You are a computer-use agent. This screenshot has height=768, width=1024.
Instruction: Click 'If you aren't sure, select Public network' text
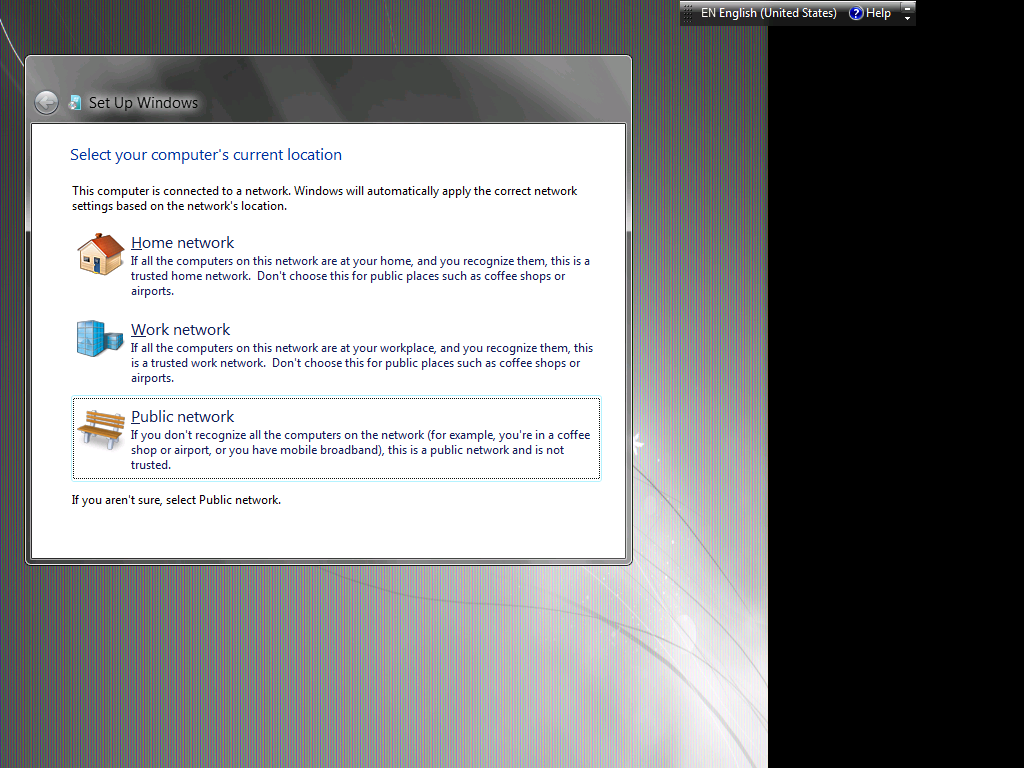176,500
